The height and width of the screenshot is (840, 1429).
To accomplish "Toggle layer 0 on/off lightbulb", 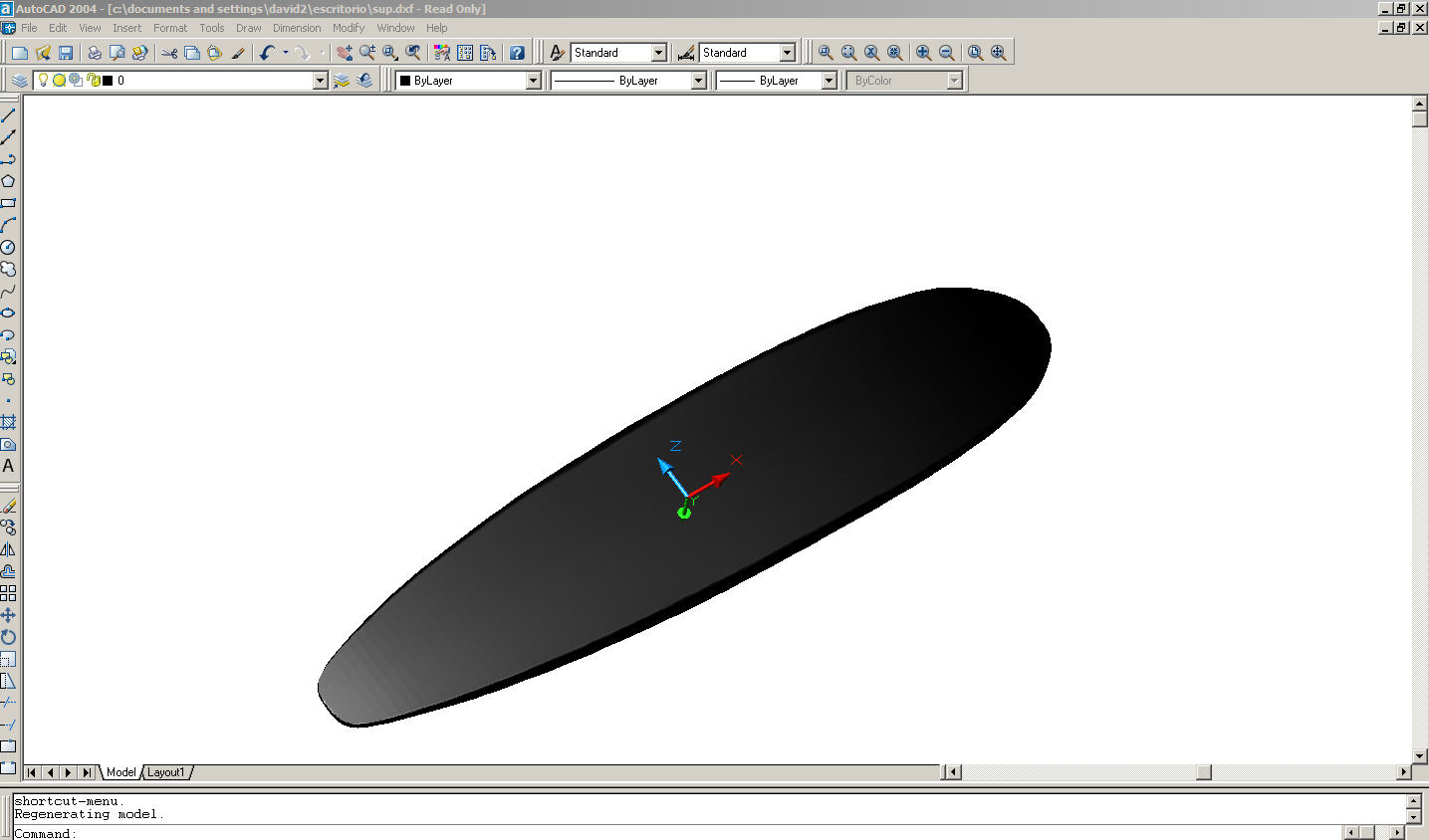I will pyautogui.click(x=43, y=81).
